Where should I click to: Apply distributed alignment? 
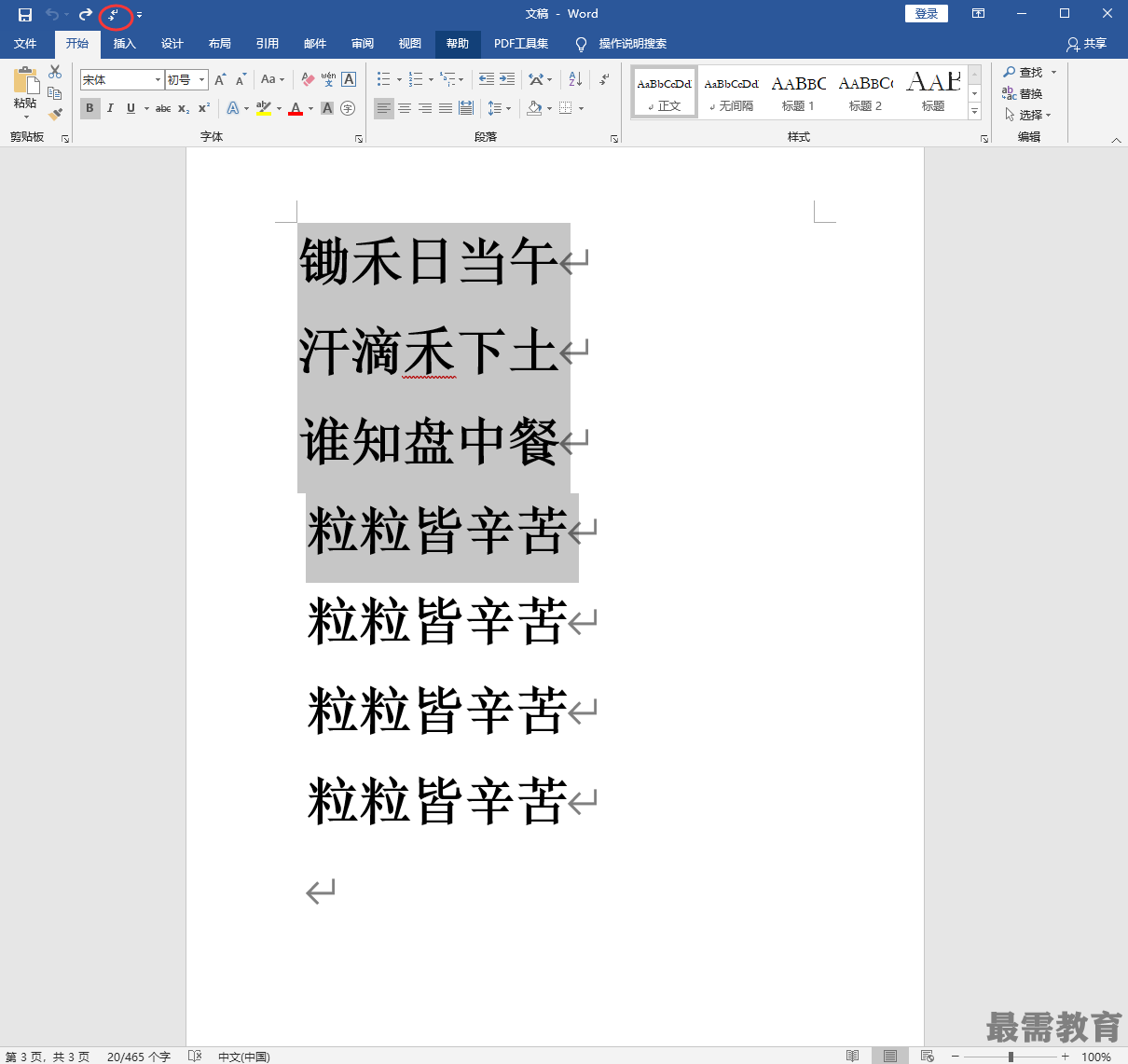click(x=466, y=108)
